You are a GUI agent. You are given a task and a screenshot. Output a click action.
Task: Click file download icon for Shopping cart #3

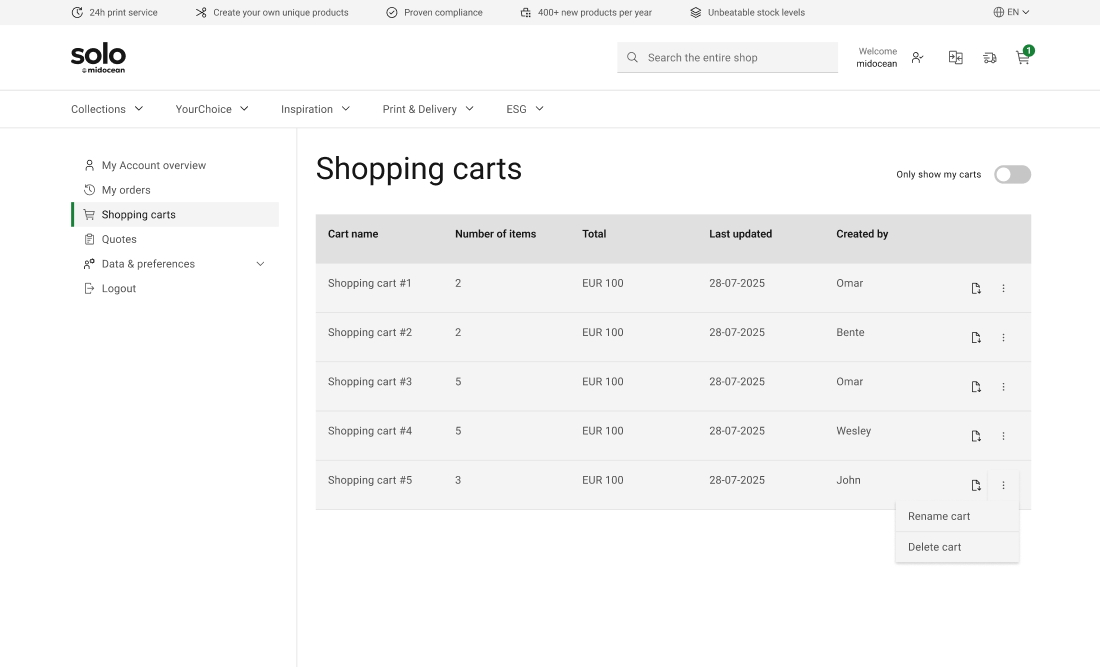[x=976, y=387]
